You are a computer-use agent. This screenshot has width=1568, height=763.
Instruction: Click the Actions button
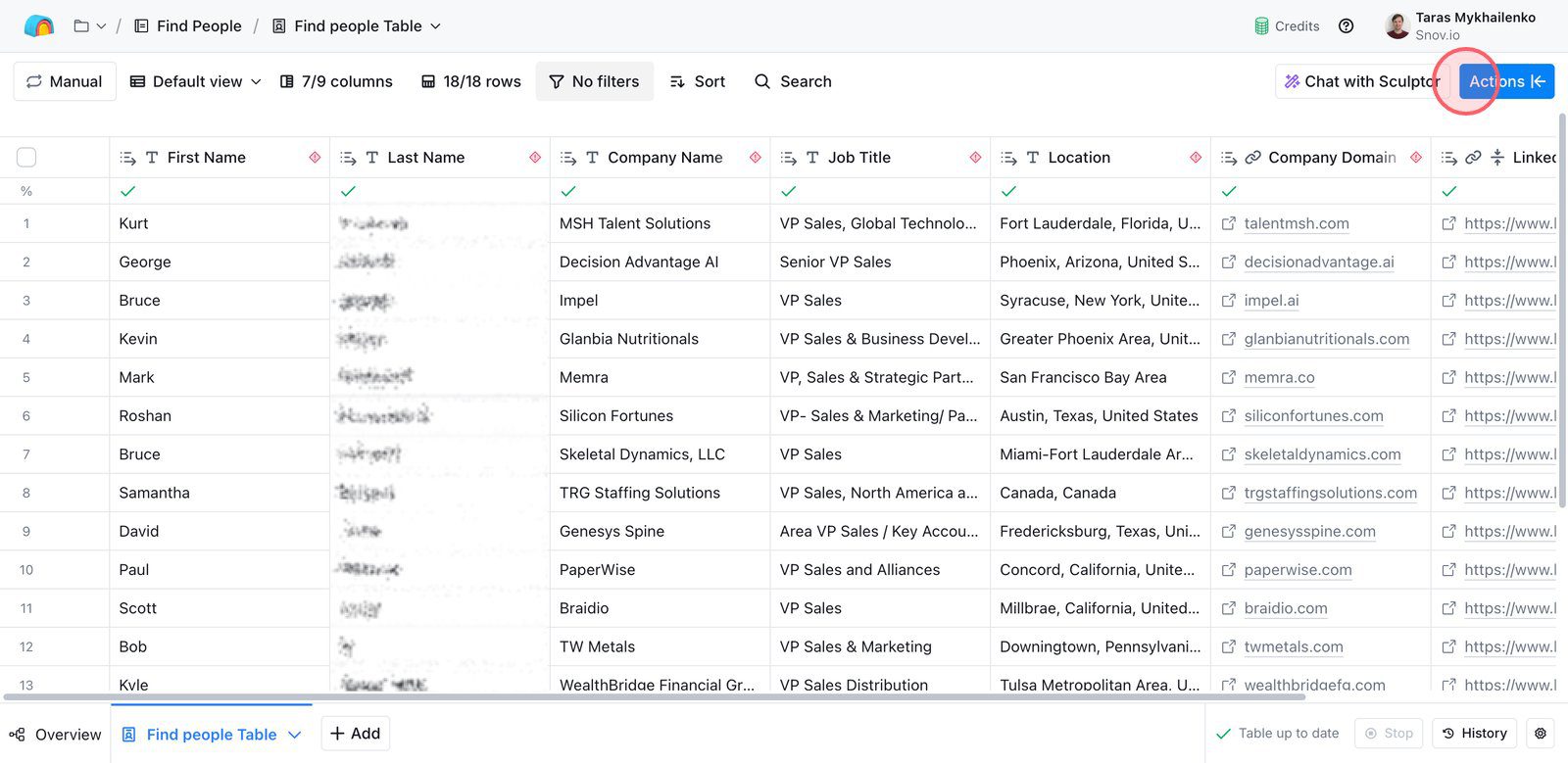pyautogui.click(x=1506, y=82)
